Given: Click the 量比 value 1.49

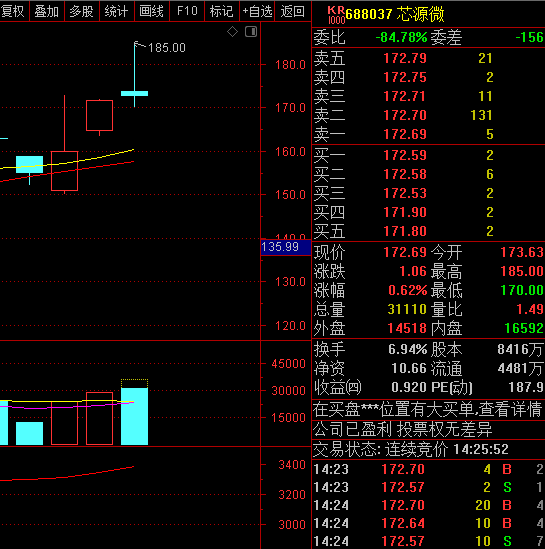Looking at the screenshot, I should (x=530, y=309).
